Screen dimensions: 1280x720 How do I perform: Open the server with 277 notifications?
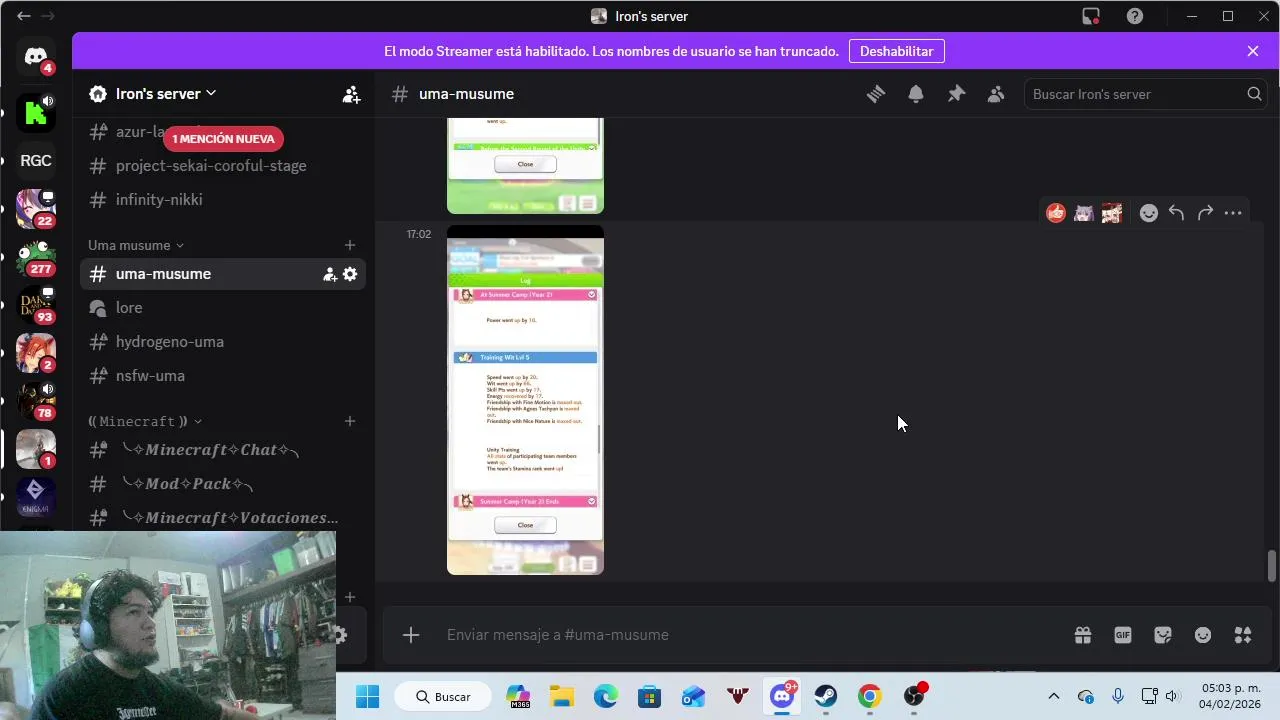tap(36, 257)
